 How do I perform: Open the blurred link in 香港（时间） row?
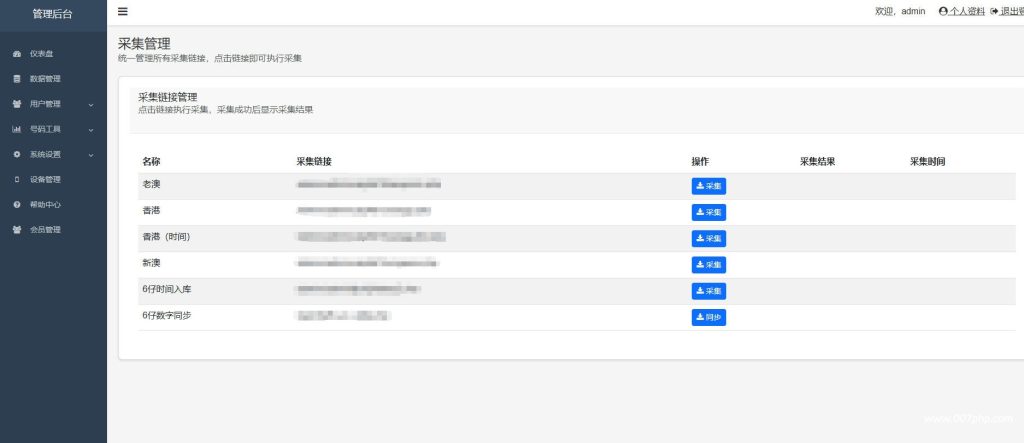370,237
